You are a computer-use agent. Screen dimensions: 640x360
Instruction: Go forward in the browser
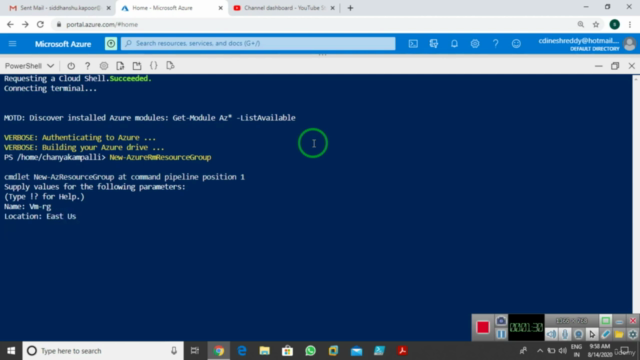coord(25,24)
